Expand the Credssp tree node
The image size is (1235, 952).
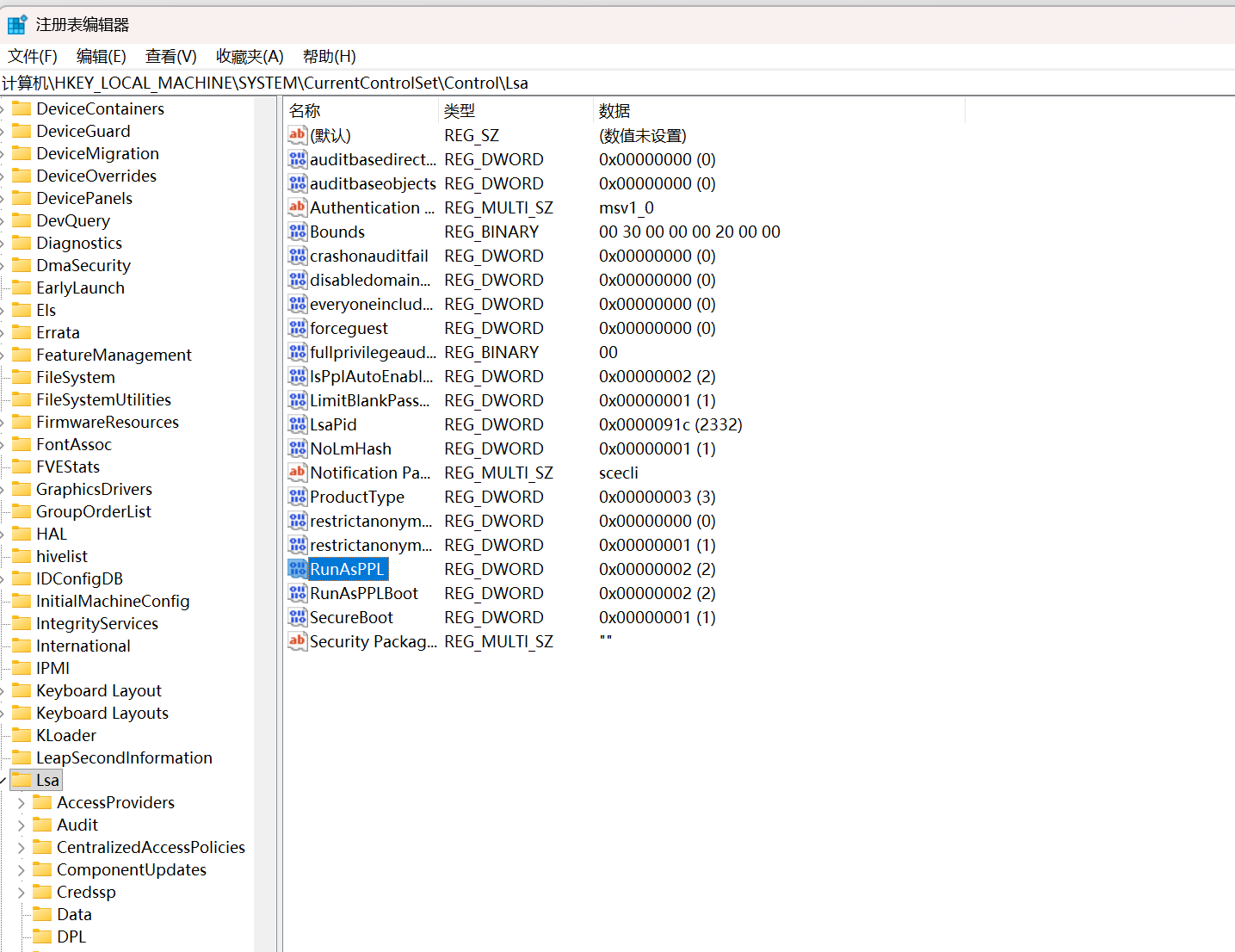coord(21,892)
